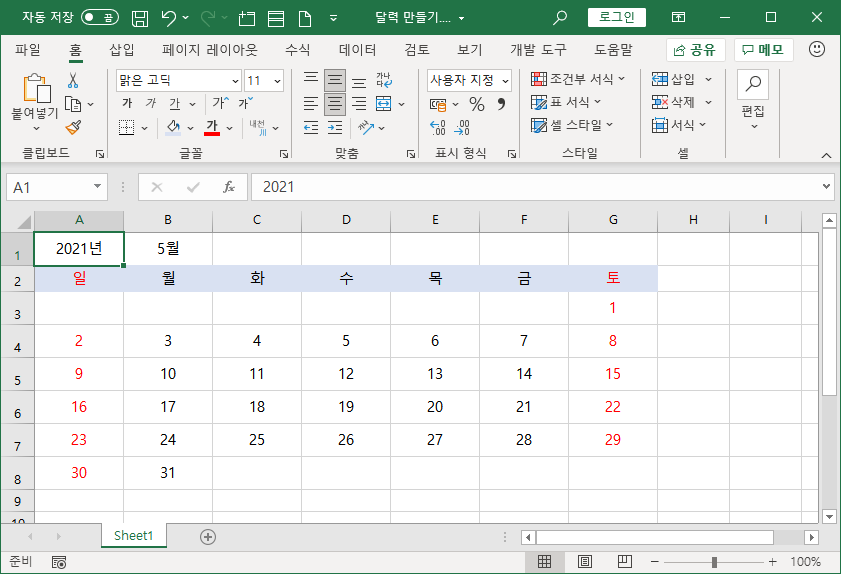841x574 pixels.
Task: Click Increase Indent icon
Action: coord(335,128)
